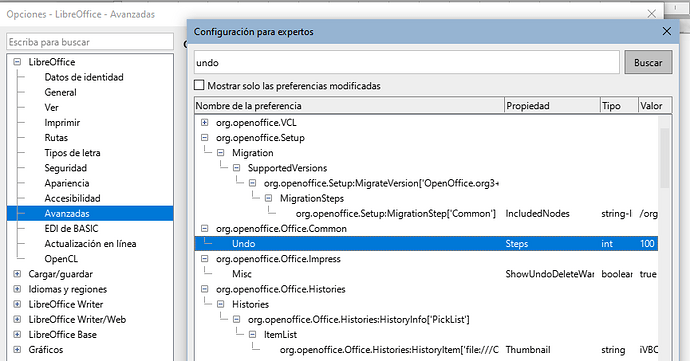Click the value 100 of Undo Steps

647,243
